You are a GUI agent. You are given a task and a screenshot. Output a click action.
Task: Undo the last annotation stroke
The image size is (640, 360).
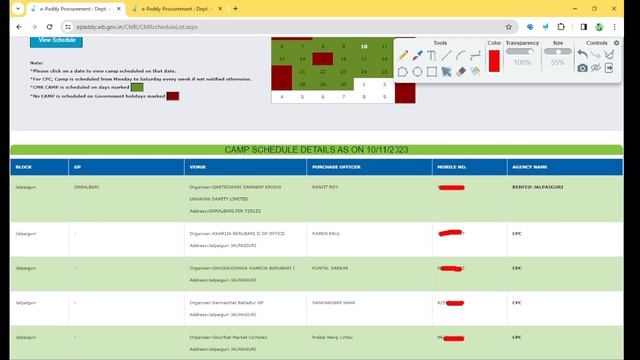582,54
